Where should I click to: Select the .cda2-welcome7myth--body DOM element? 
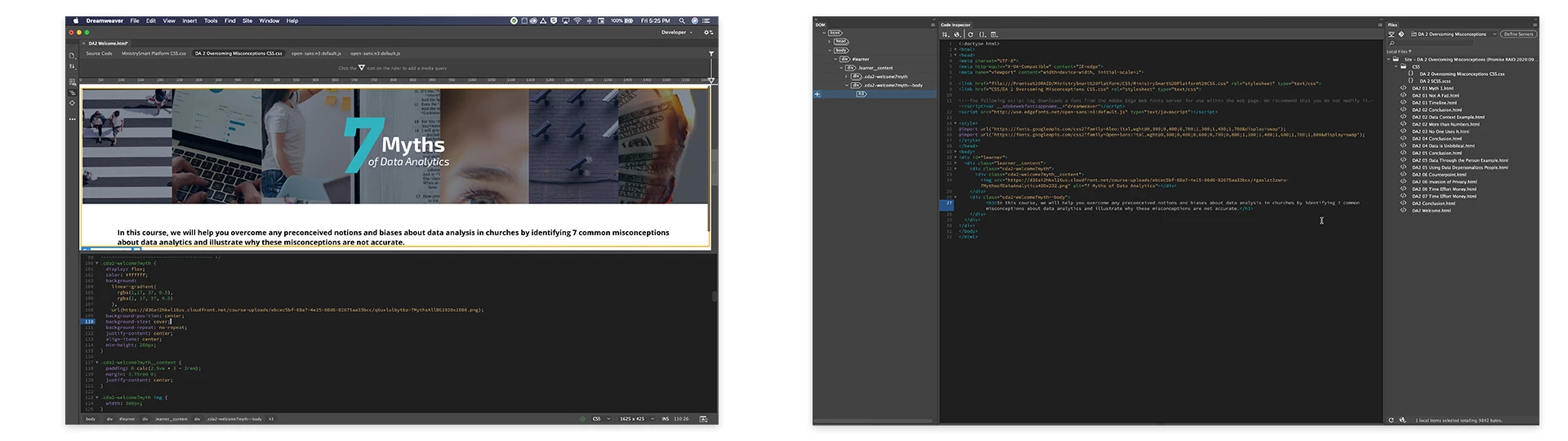(893, 85)
